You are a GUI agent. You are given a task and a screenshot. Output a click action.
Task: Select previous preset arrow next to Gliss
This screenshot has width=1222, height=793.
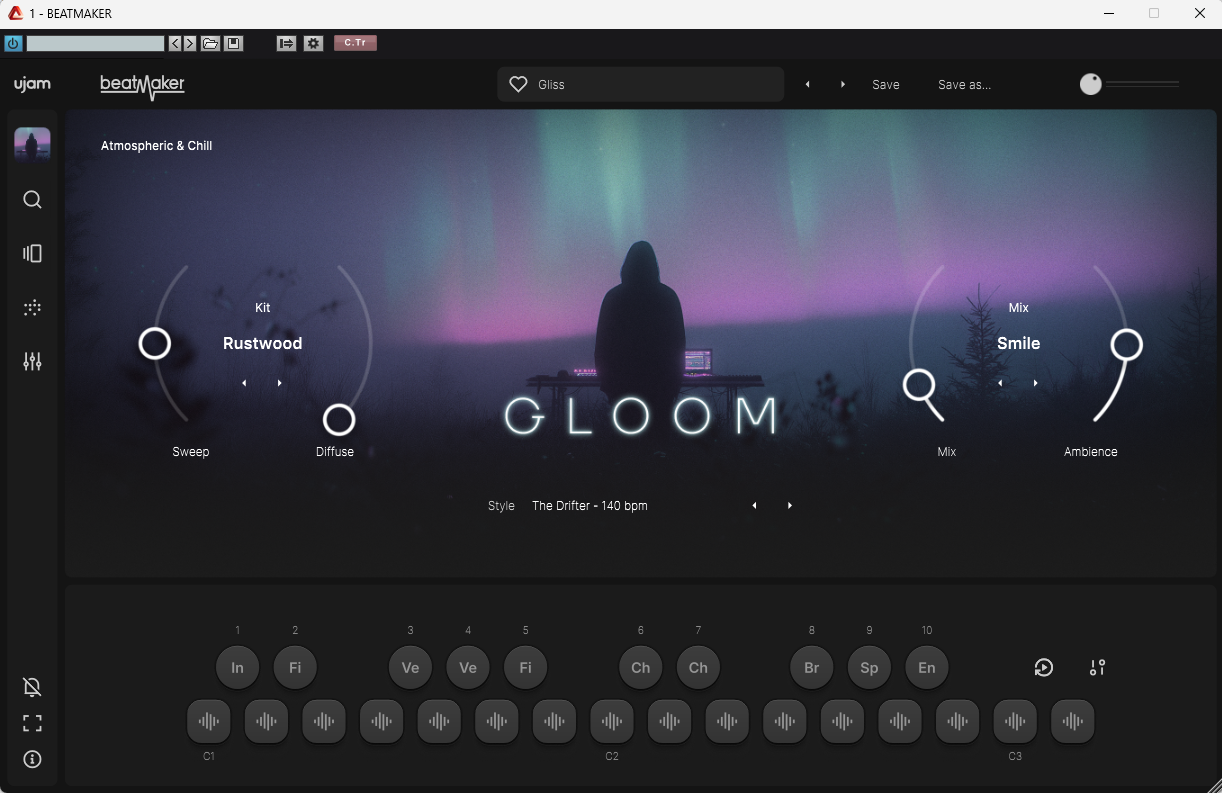[808, 85]
